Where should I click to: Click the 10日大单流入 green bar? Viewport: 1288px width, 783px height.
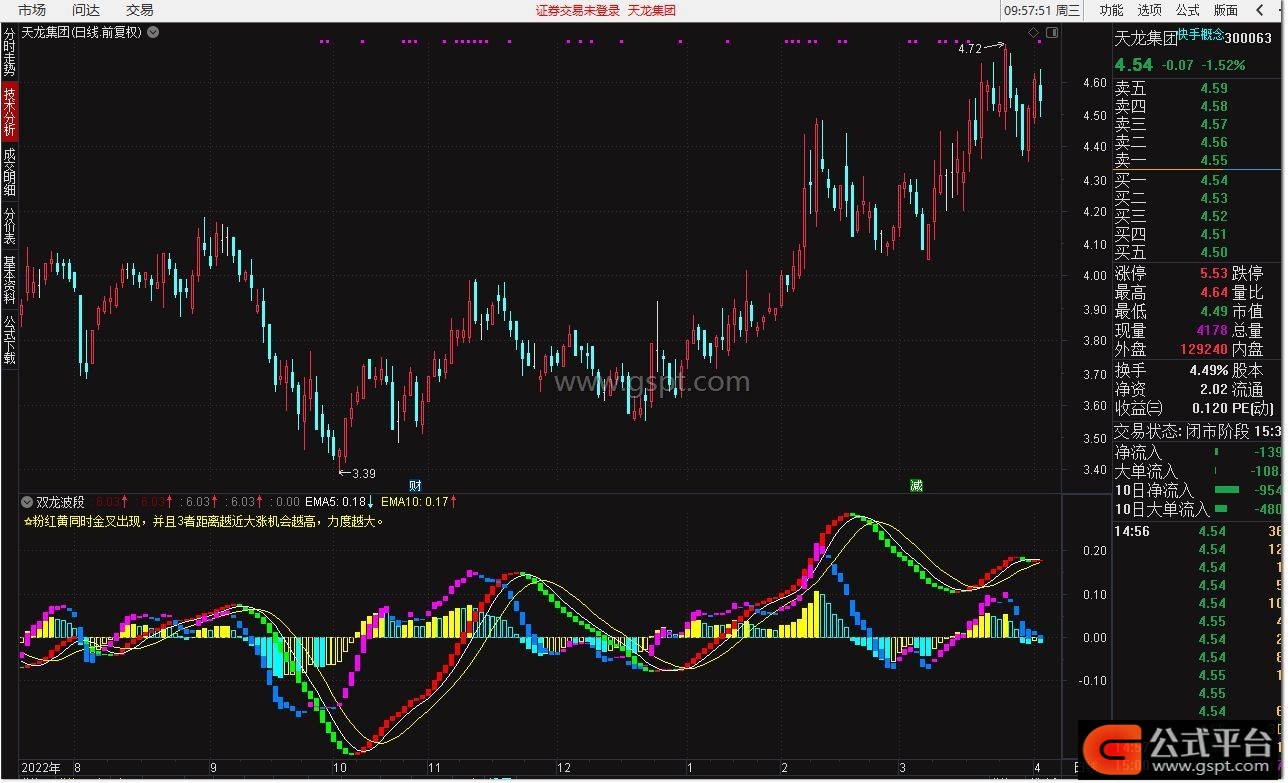(1222, 509)
